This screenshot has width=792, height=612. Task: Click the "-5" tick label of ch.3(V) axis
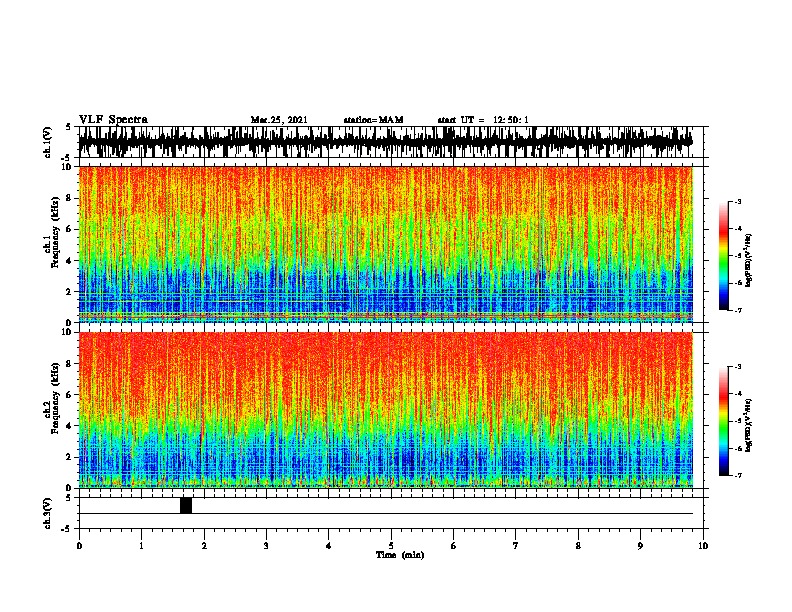point(68,529)
